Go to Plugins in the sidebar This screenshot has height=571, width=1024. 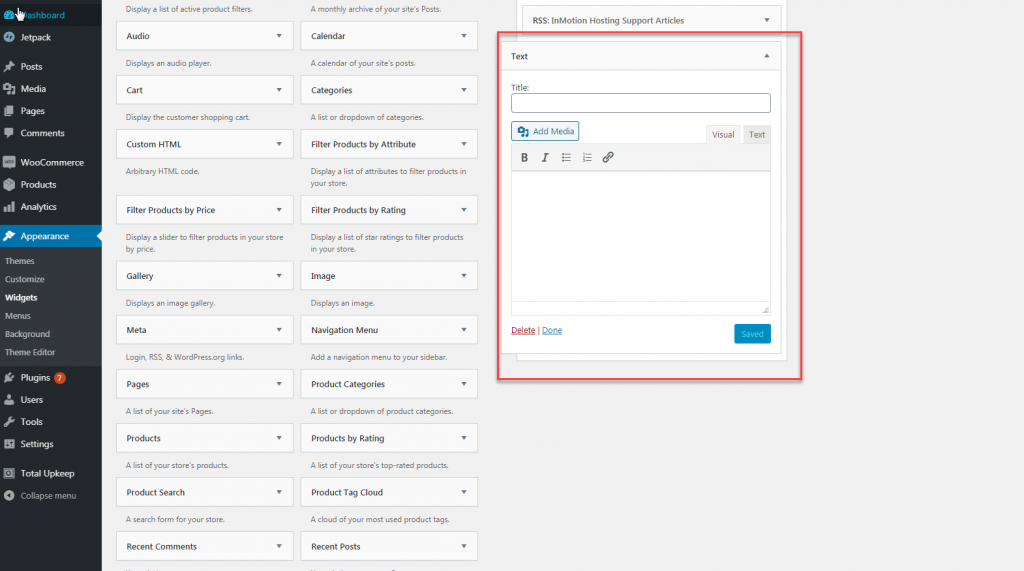point(35,378)
